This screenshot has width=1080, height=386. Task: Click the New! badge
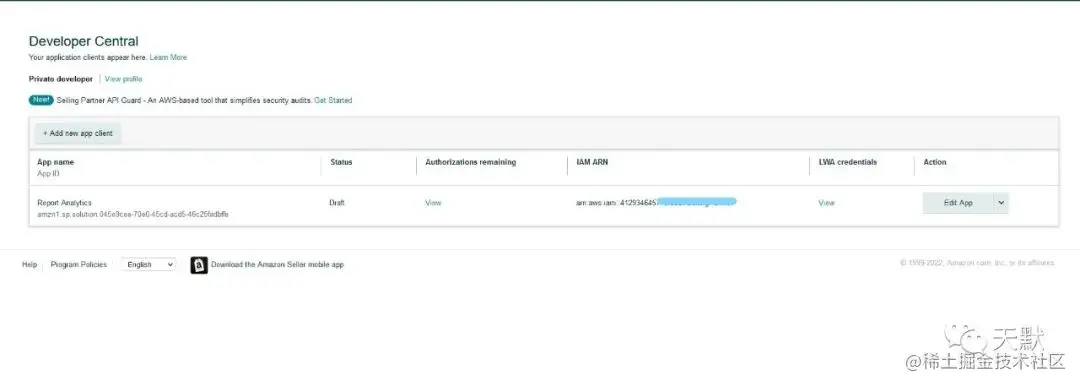[41, 100]
